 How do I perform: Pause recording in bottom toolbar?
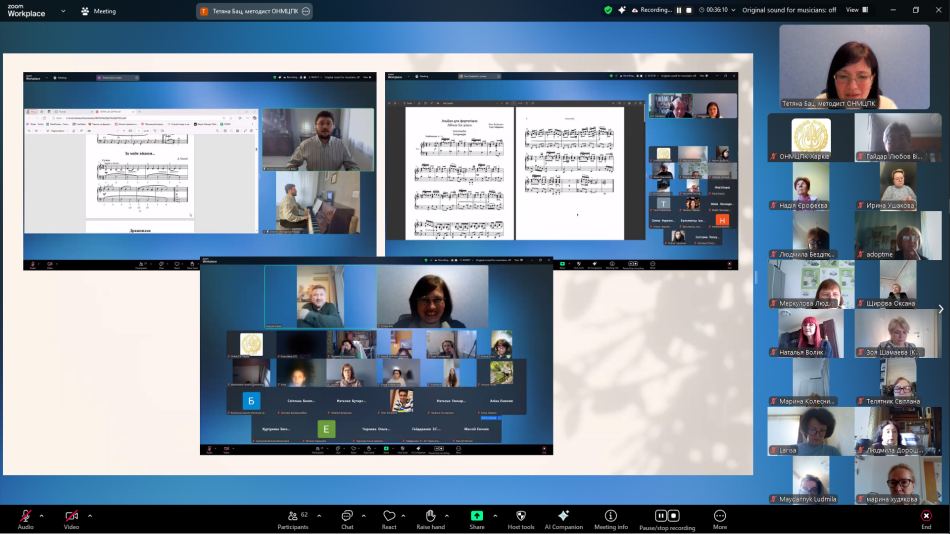pyautogui.click(x=660, y=516)
